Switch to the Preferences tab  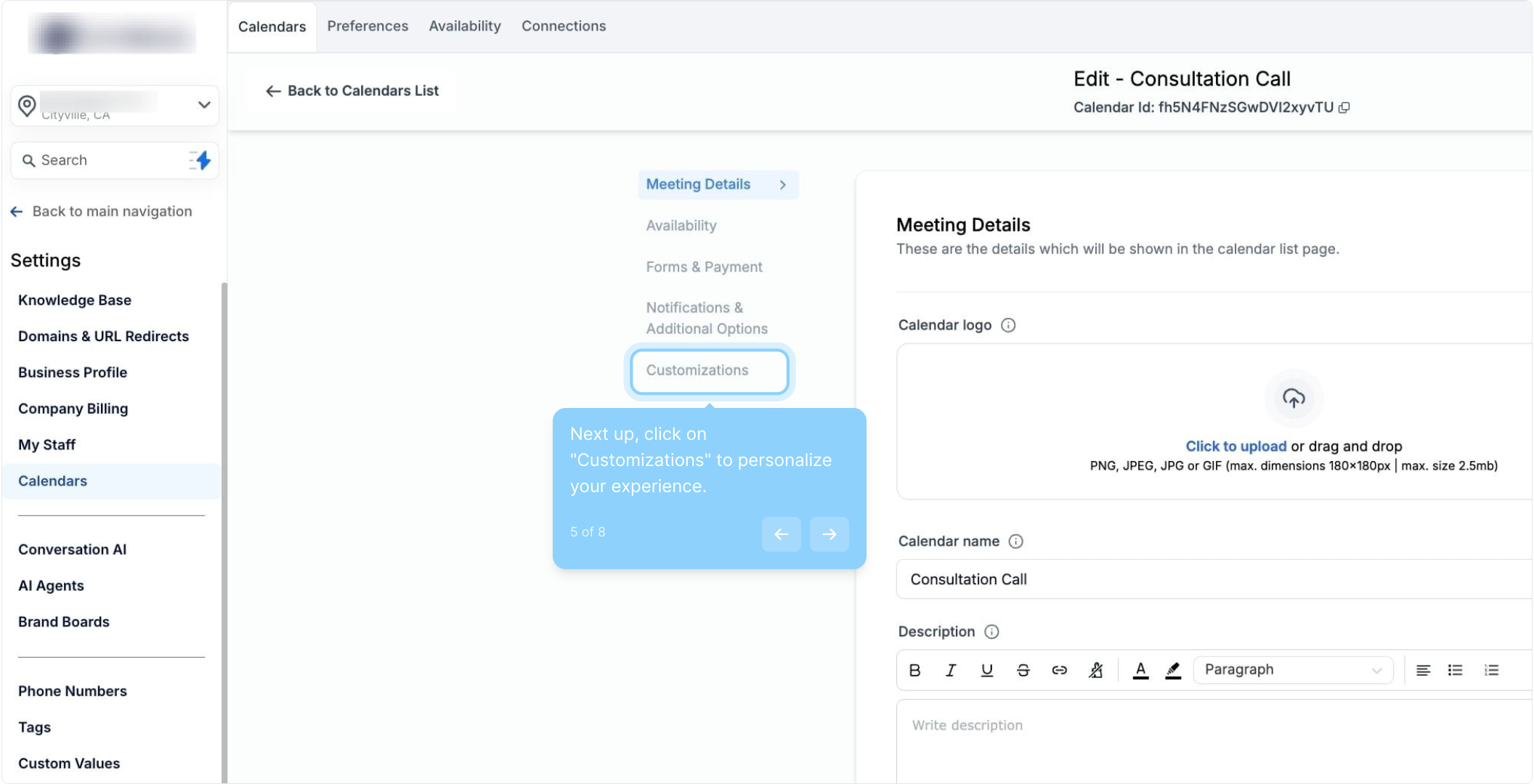click(368, 26)
